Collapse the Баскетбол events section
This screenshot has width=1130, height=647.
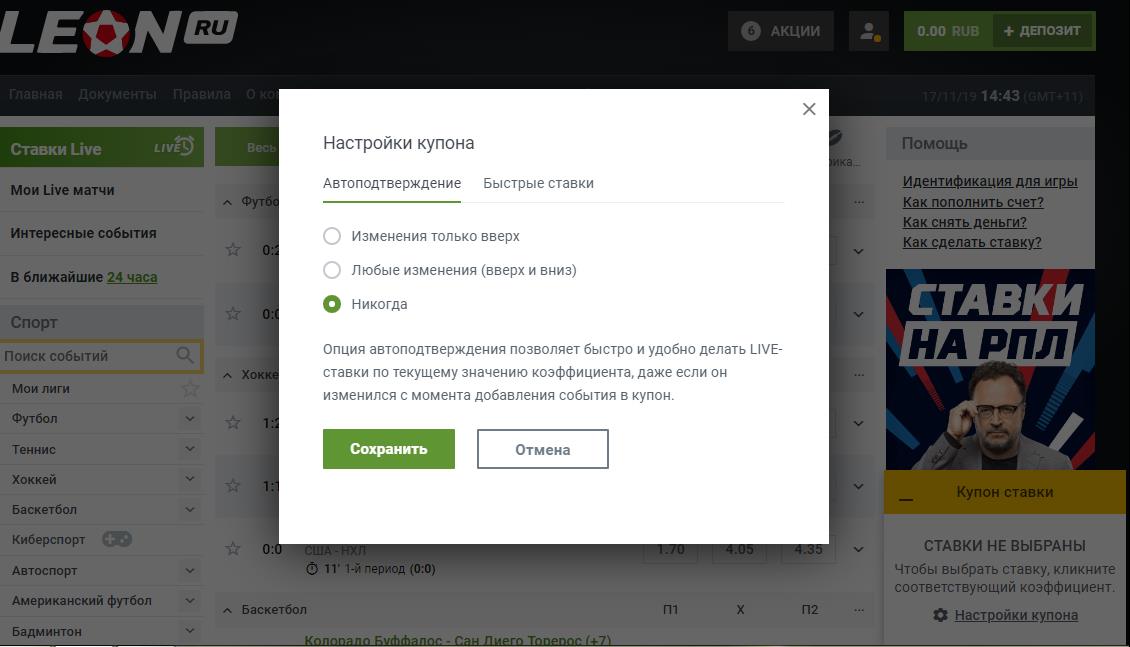pos(227,610)
